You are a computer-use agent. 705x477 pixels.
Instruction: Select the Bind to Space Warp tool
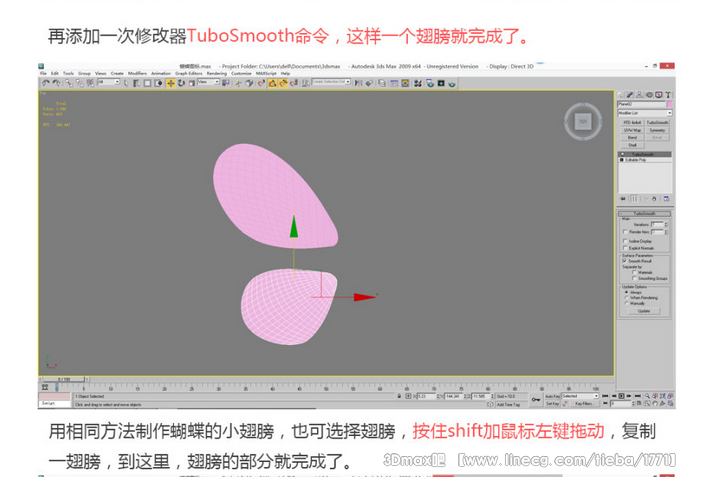(90, 83)
